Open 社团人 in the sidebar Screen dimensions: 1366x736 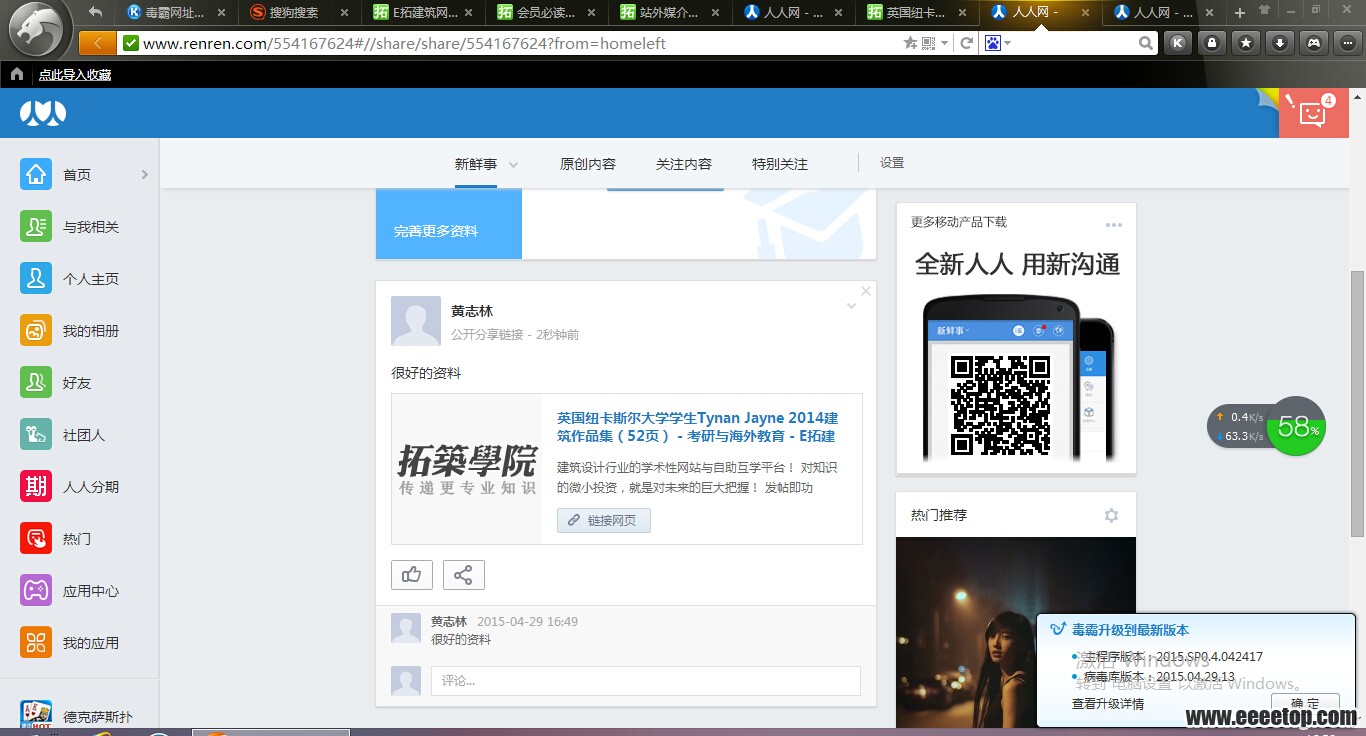tap(36, 434)
